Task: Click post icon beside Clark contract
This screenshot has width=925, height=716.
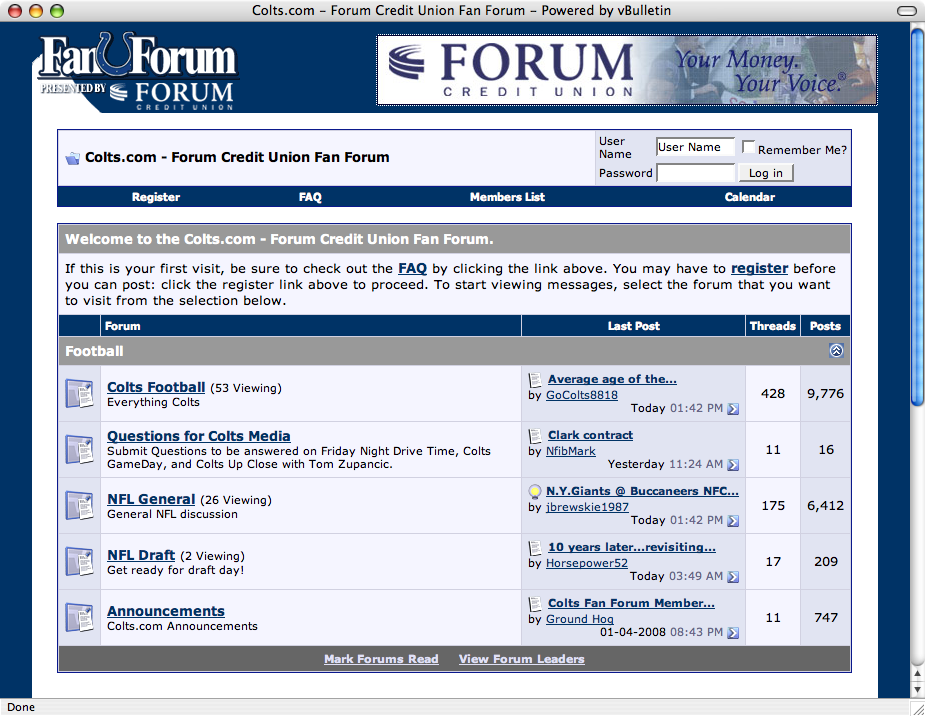Action: [x=535, y=436]
